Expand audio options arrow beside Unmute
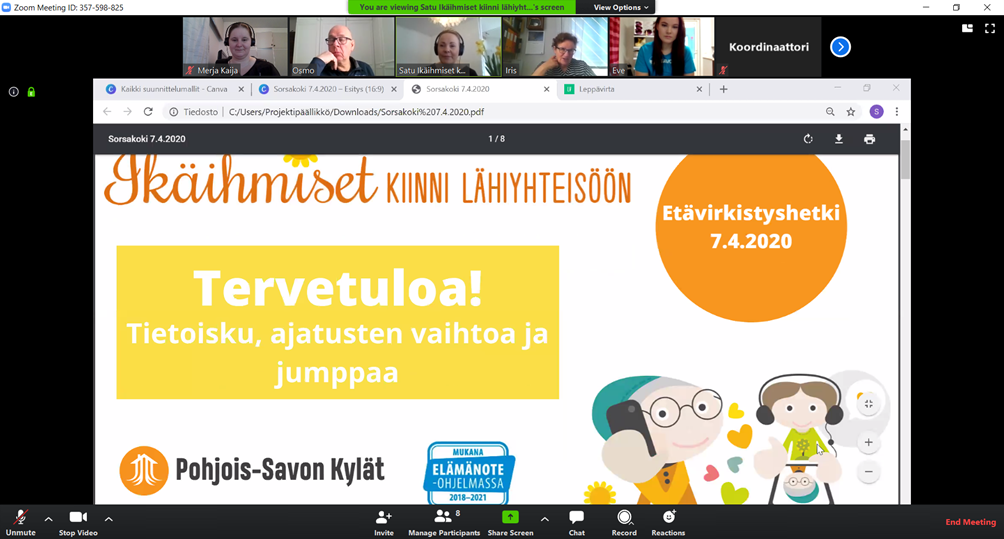Viewport: 1004px width, 539px height. (x=48, y=519)
